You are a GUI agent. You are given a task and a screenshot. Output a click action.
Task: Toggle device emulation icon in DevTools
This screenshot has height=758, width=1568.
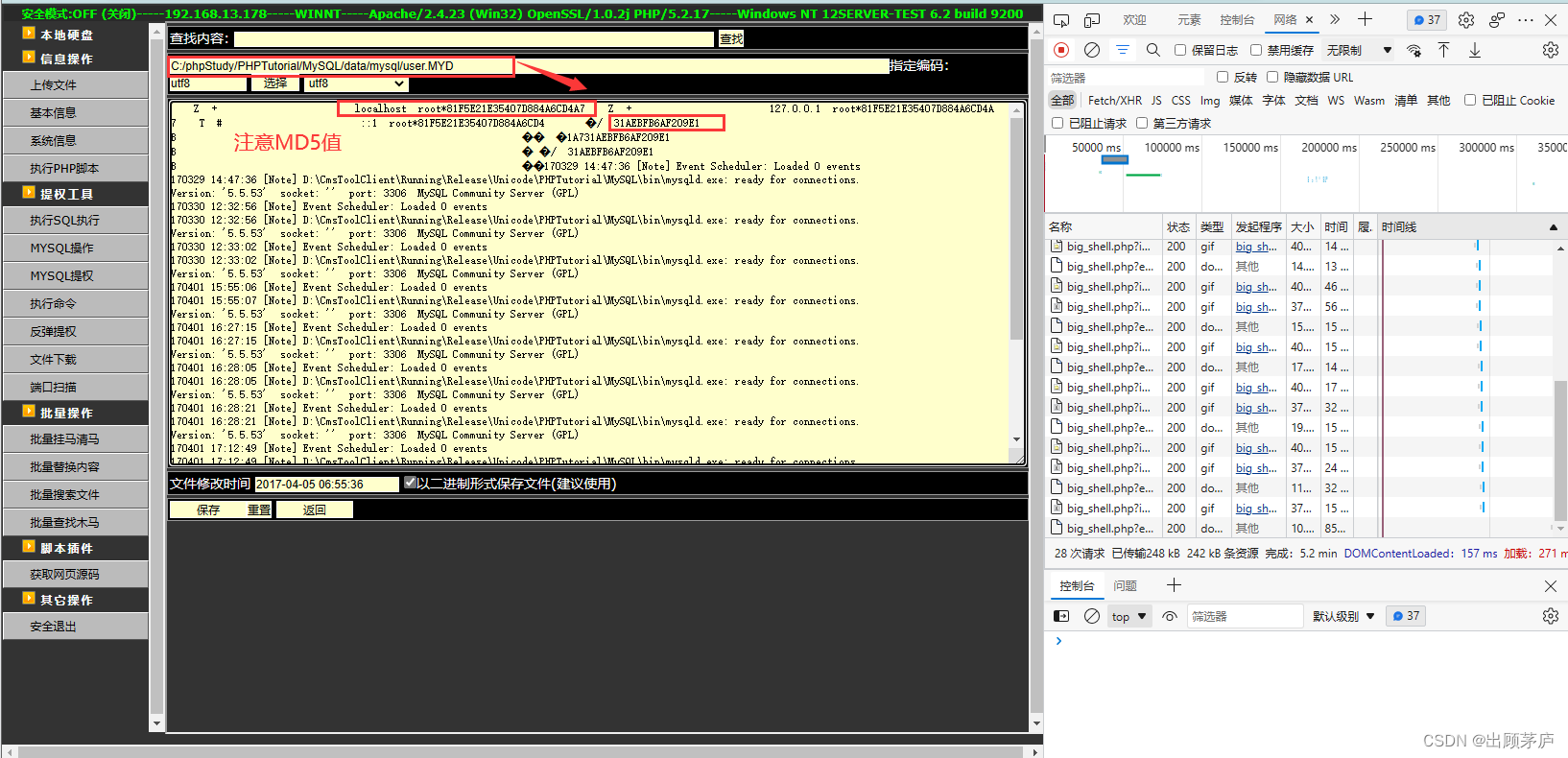1092,20
